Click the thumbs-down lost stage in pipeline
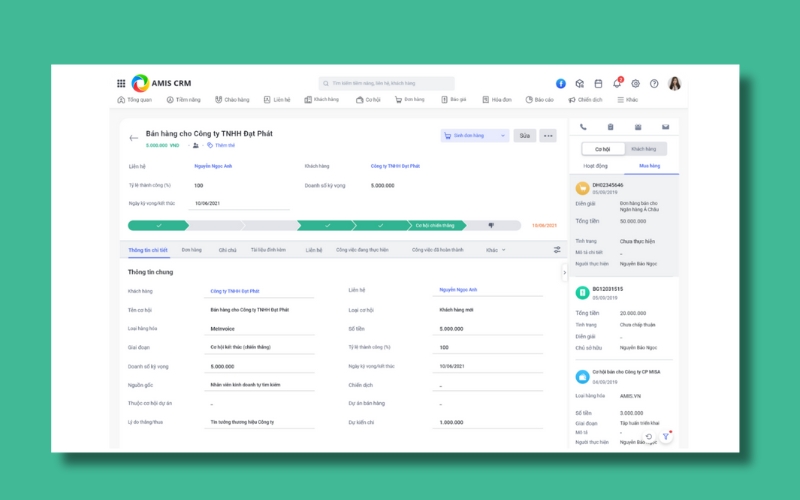 pos(492,225)
